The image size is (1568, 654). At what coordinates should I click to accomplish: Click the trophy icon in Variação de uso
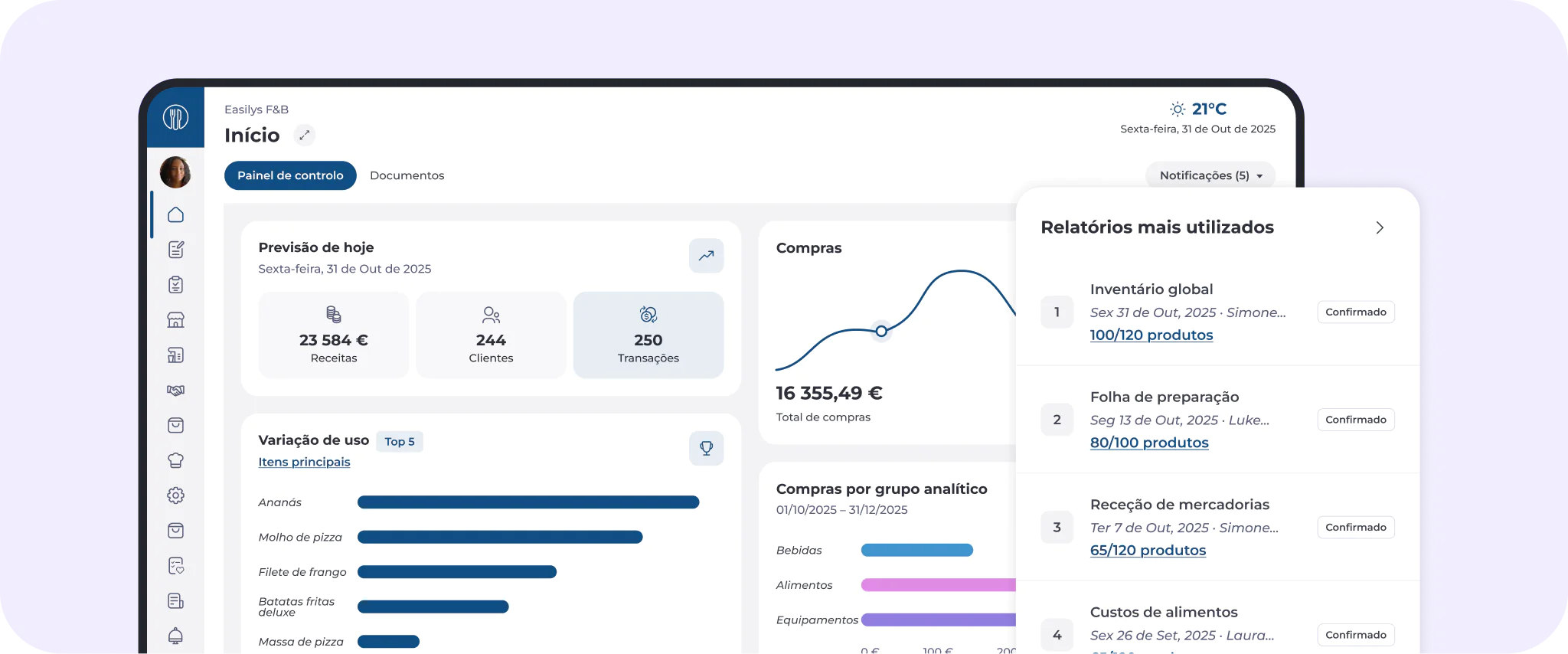706,448
